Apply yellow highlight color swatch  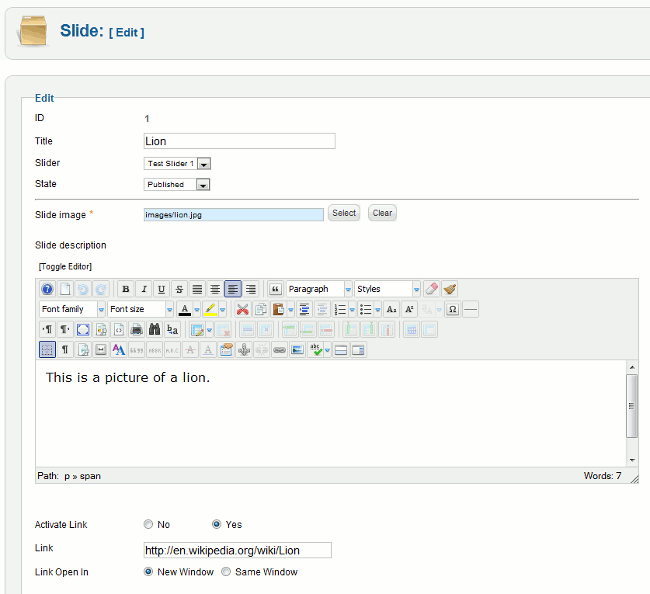pos(211,309)
